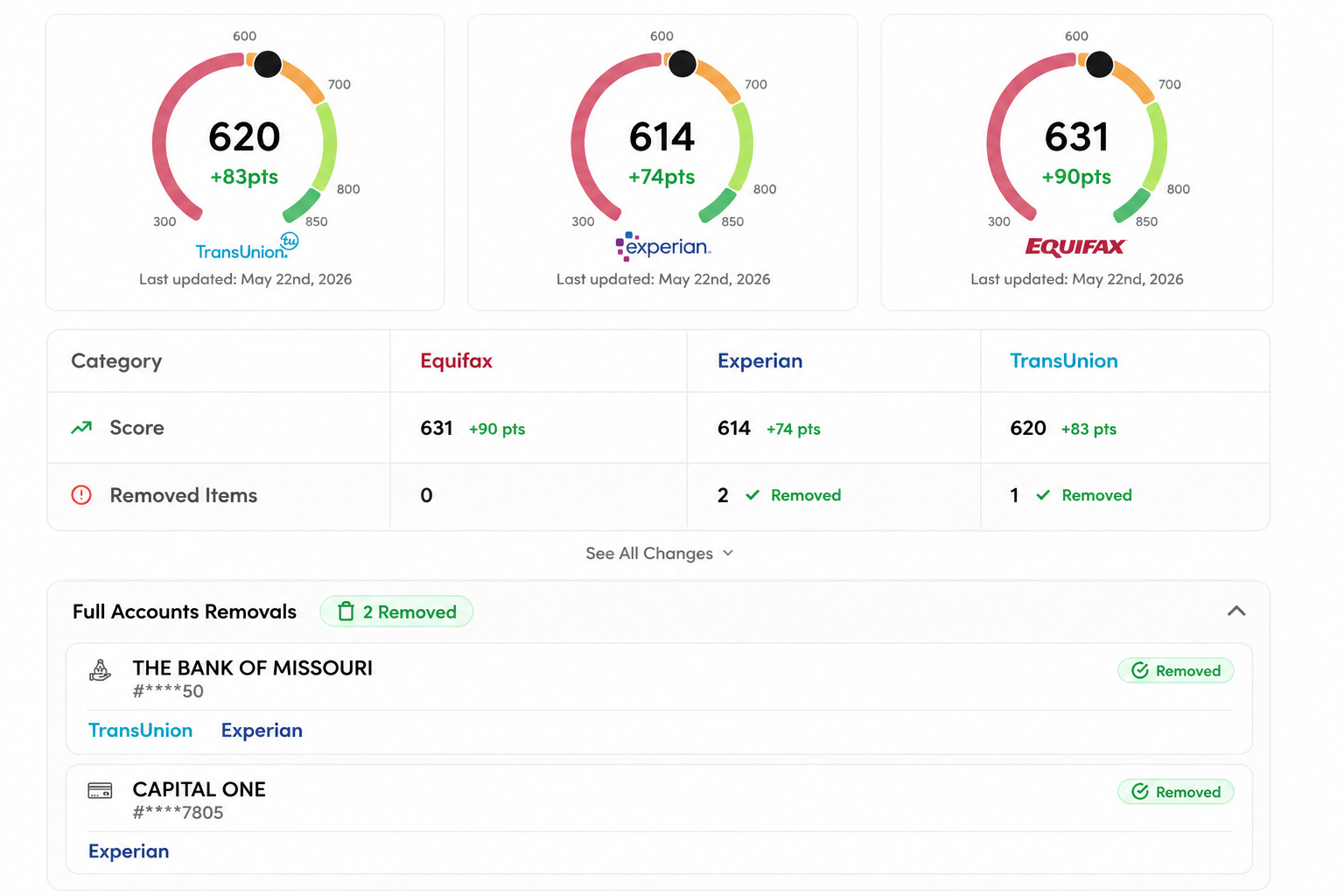Select the Equifax column header
1344x896 pixels.
coord(456,360)
